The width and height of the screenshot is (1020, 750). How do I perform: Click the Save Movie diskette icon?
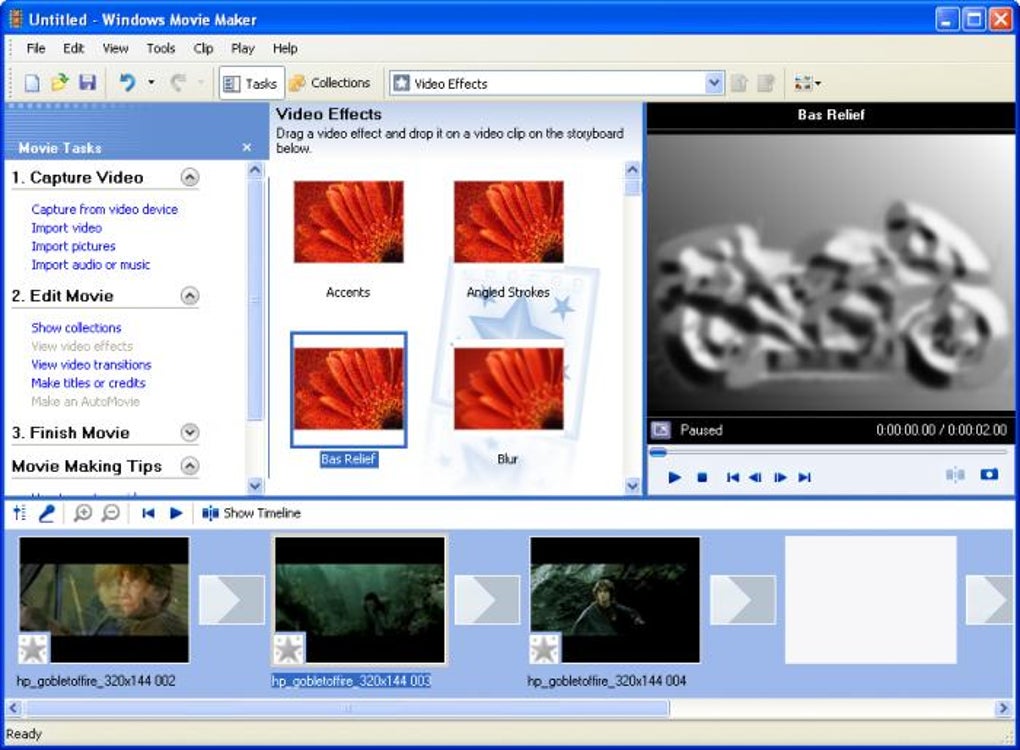pyautogui.click(x=89, y=83)
